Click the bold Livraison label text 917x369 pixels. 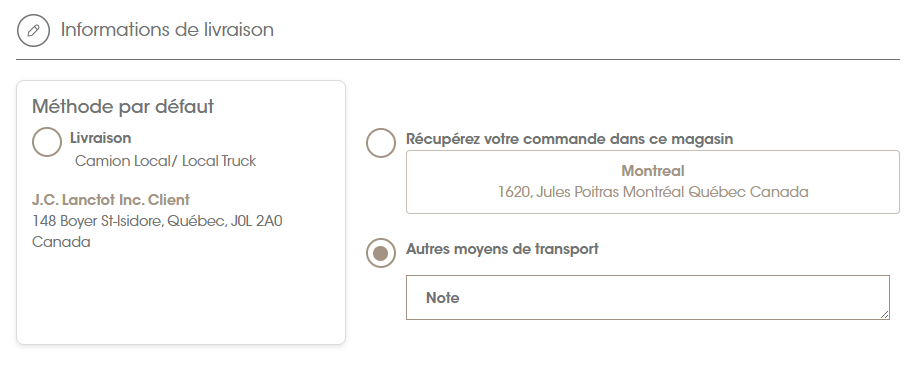point(101,138)
